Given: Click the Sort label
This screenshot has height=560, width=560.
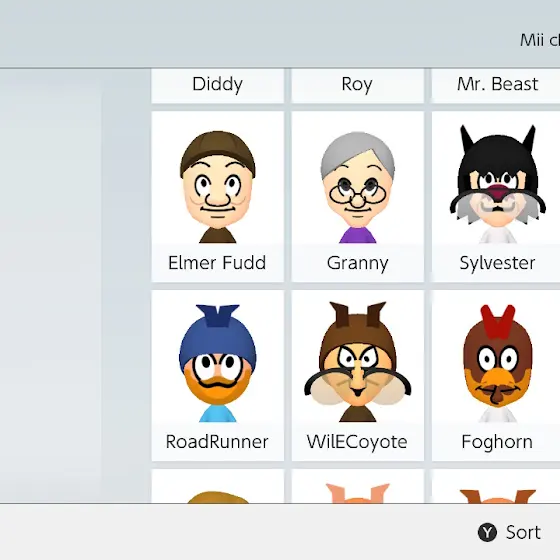Looking at the screenshot, I should (523, 532).
